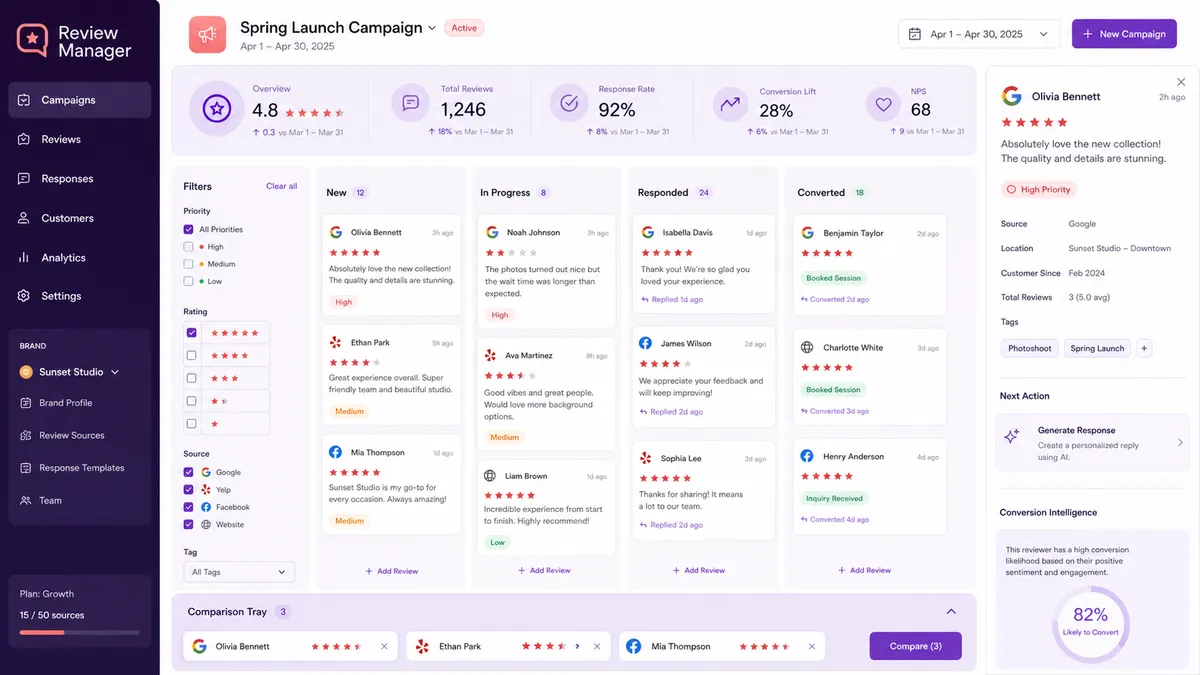
Task: Click the Review Manager logo icon
Action: (x=32, y=40)
